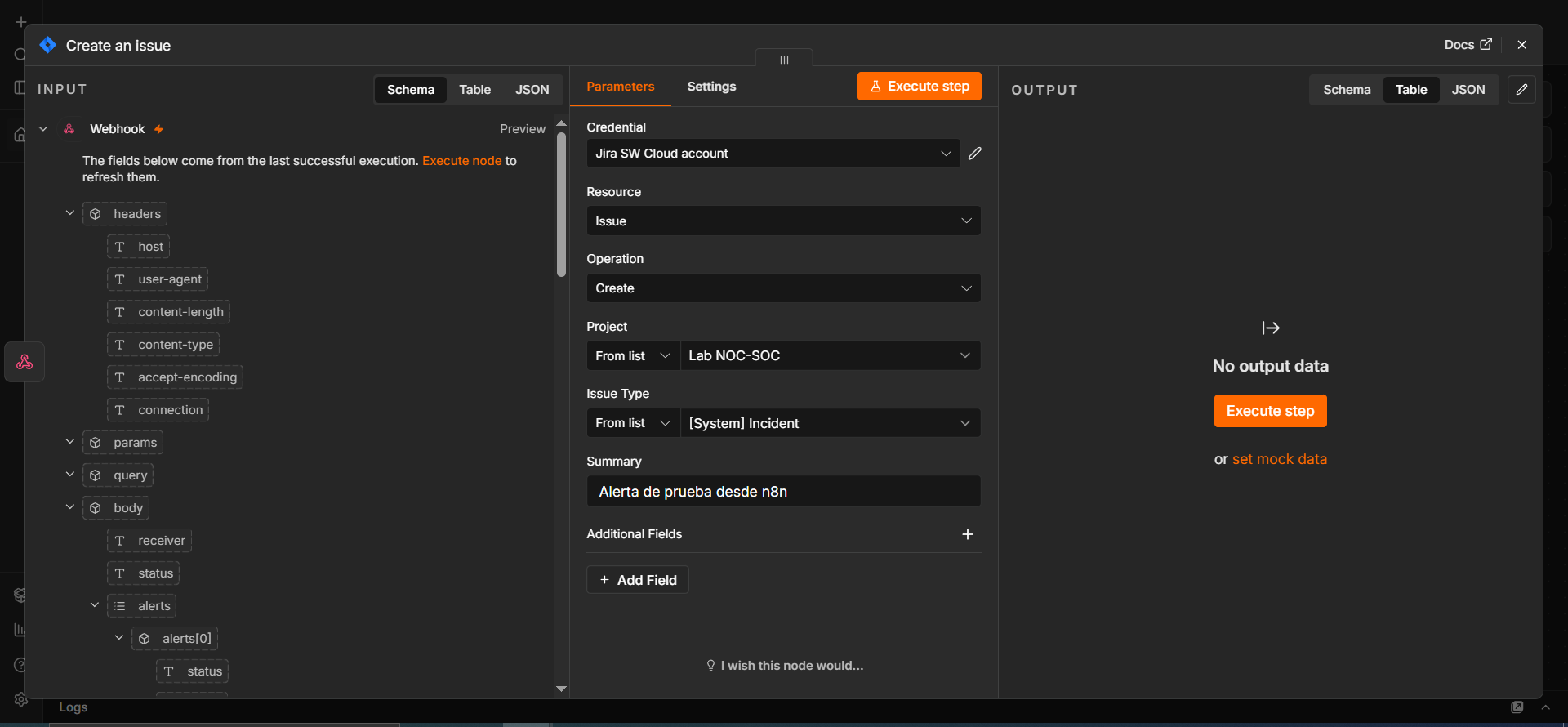Select the Parameters tab
The image size is (1568, 727).
coord(620,87)
